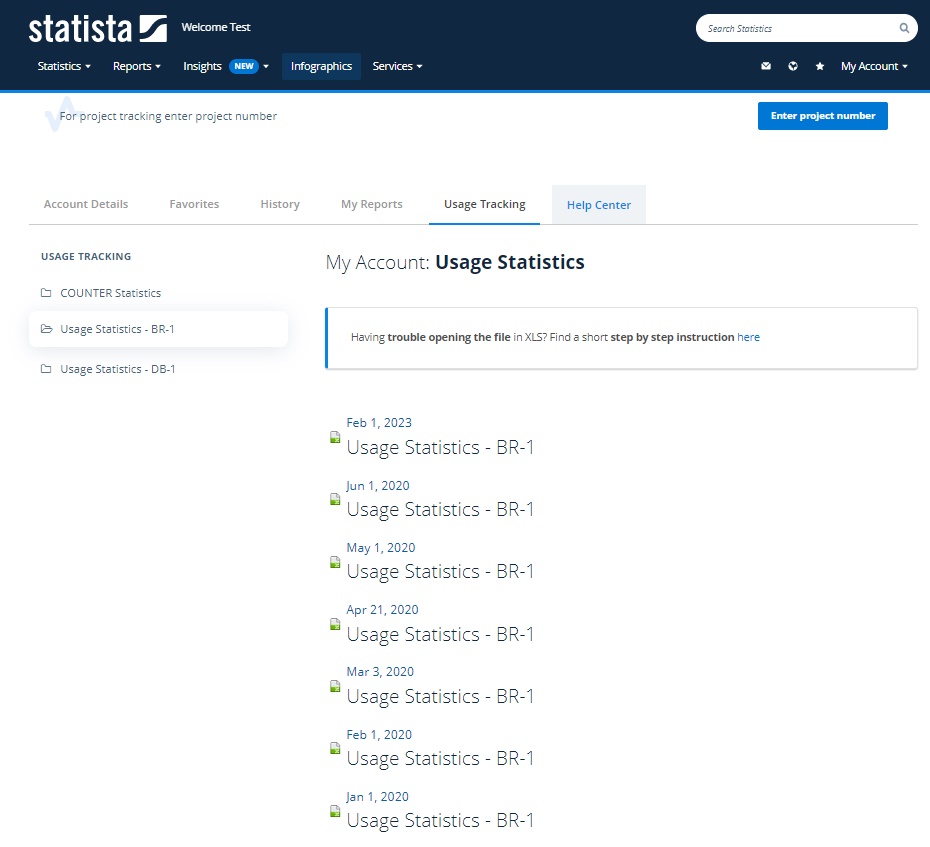Open COUNTER Statistics in sidebar

click(110, 293)
